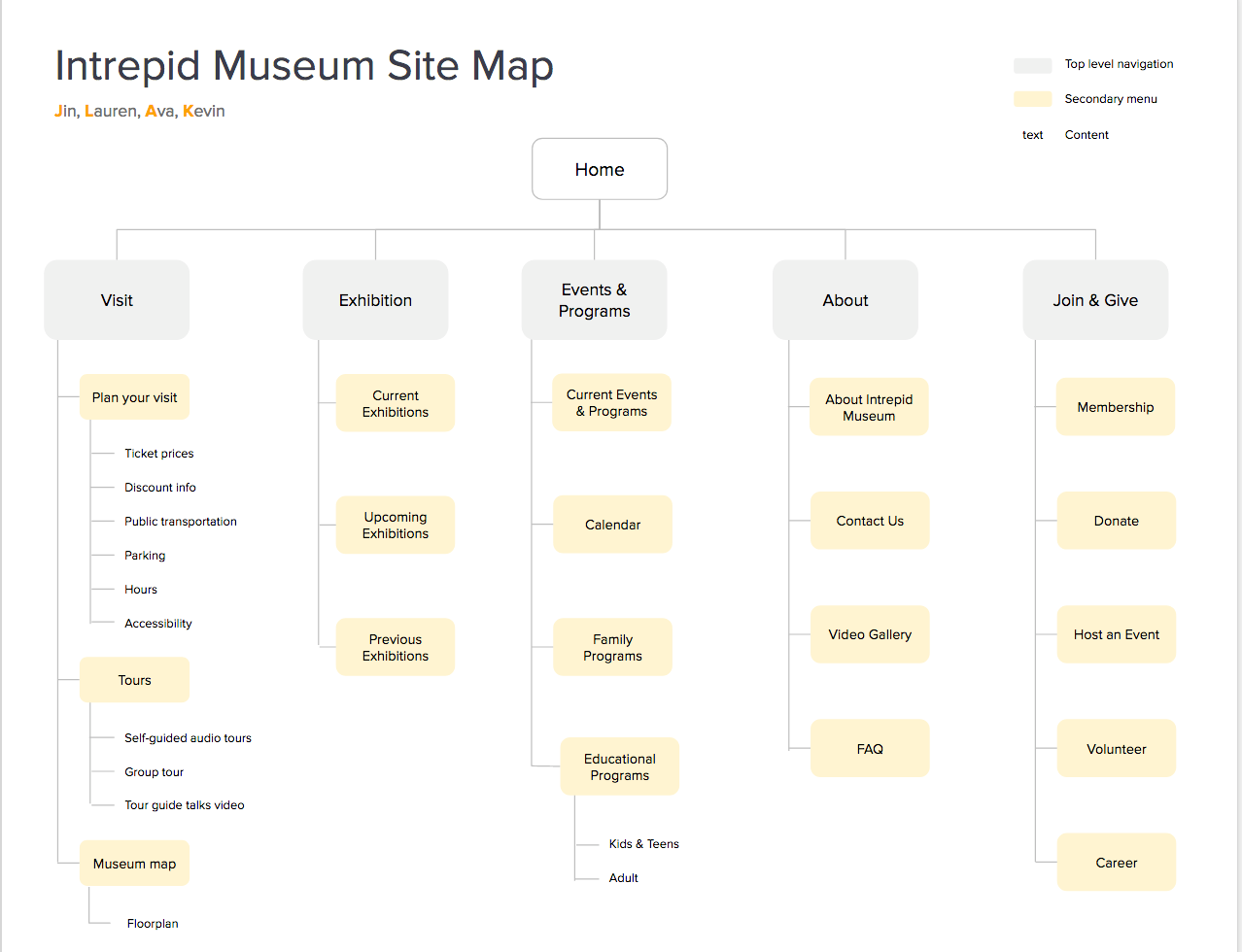Click the legend's sample word "text"

point(1032,135)
